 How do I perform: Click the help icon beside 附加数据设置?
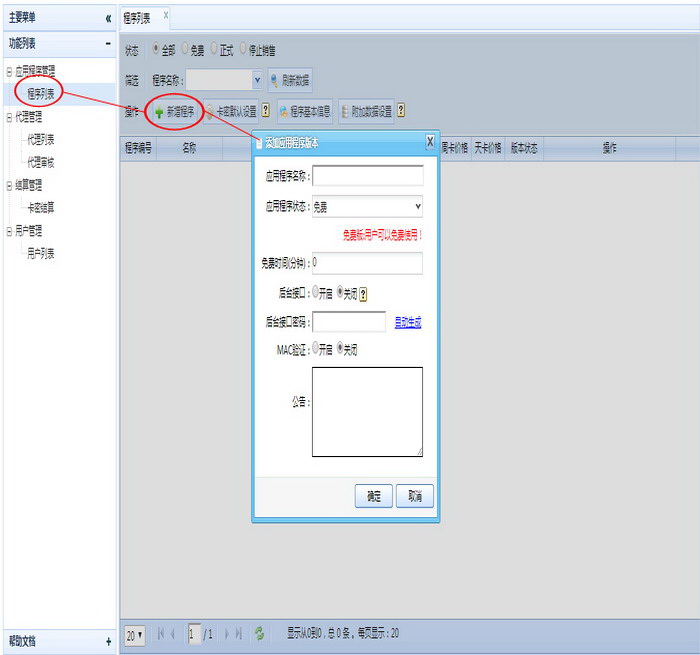[401, 110]
